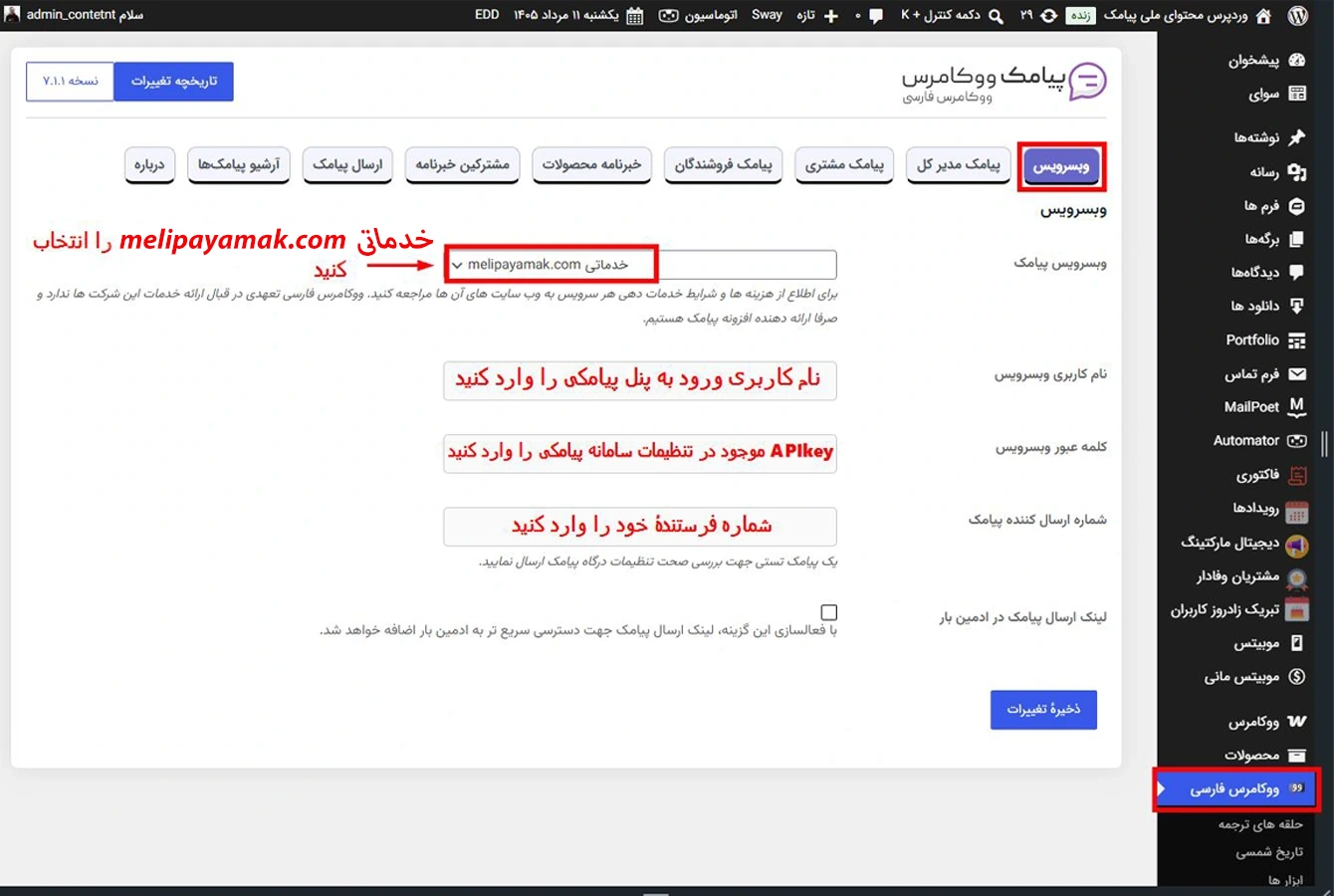Screen dimensions: 1334x896
Task: Click the موبیتس مانی dollar icon
Action: [x=1296, y=677]
